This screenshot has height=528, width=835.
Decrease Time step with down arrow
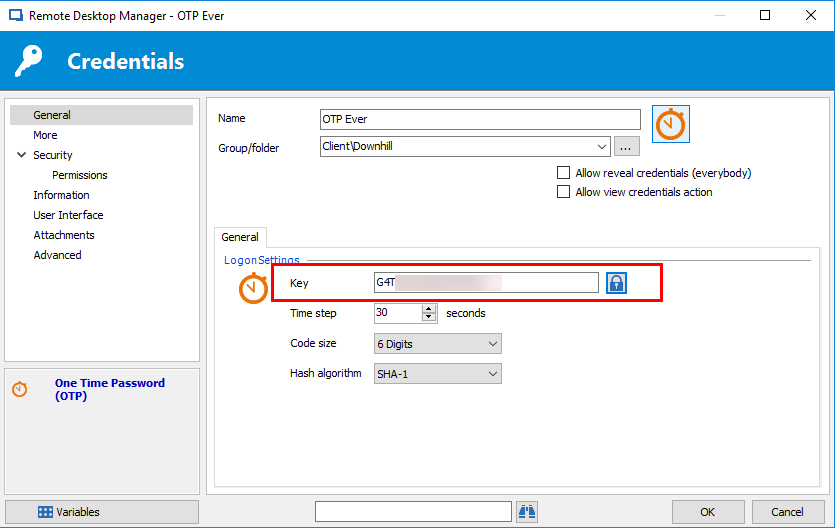(x=429, y=317)
